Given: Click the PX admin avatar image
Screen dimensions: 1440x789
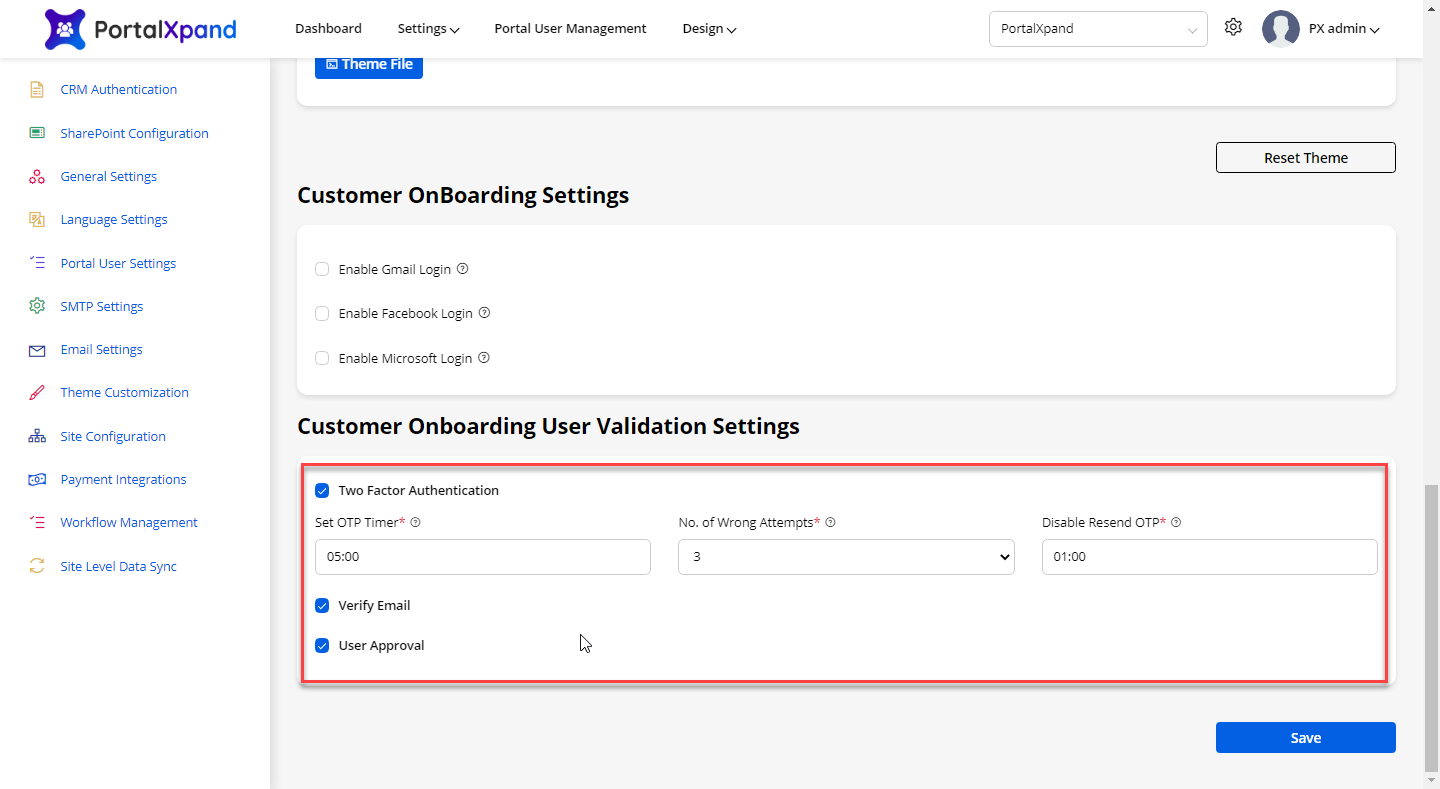Looking at the screenshot, I should [x=1280, y=29].
